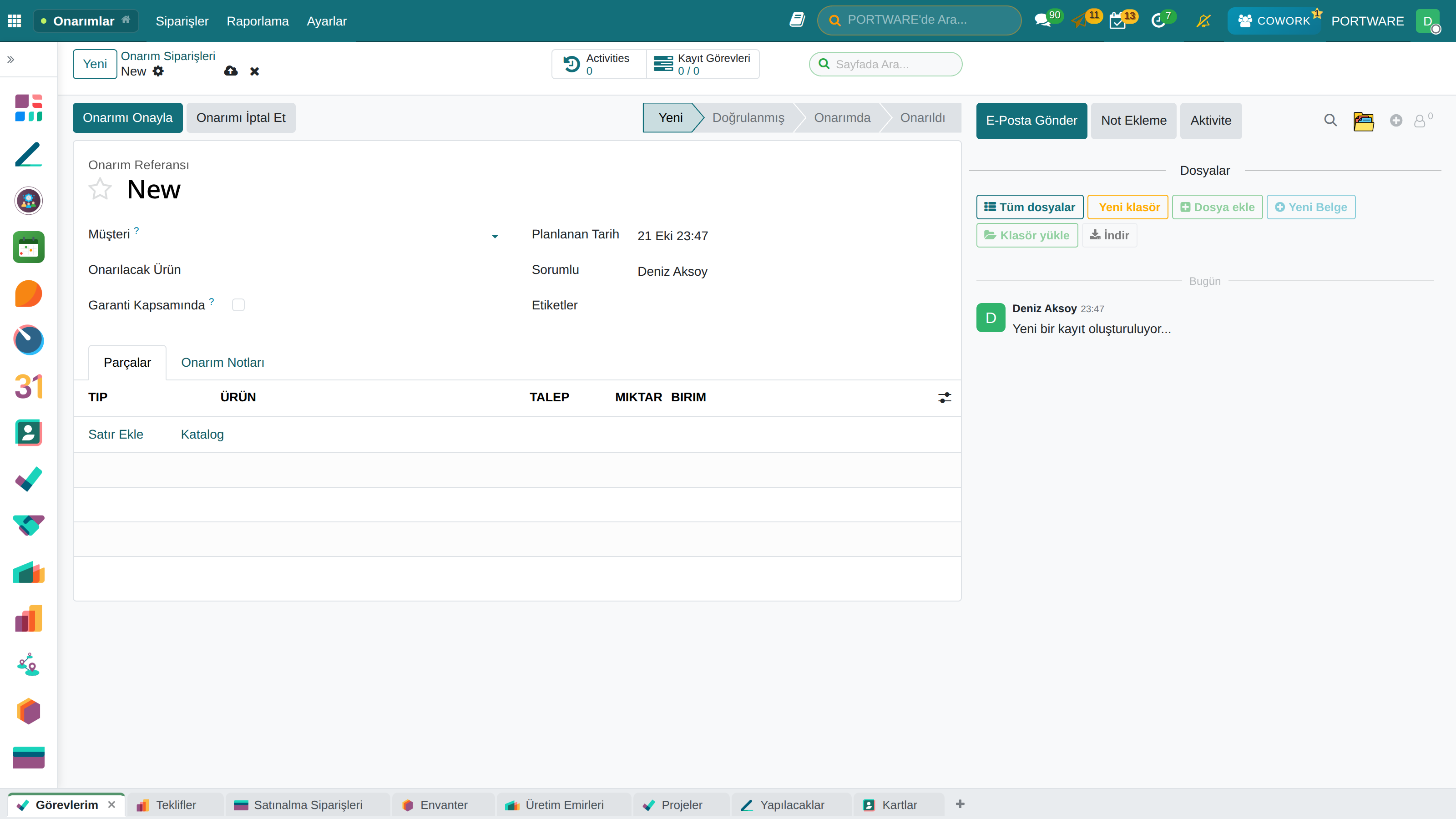The width and height of the screenshot is (1456, 819).
Task: Discard changes with X icon
Action: pyautogui.click(x=255, y=71)
